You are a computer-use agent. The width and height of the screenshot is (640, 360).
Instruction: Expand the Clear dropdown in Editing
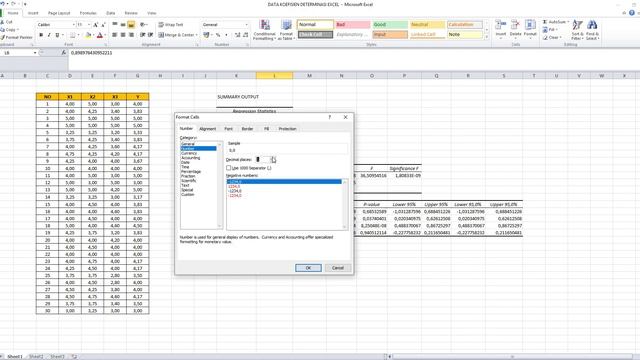tap(560, 38)
